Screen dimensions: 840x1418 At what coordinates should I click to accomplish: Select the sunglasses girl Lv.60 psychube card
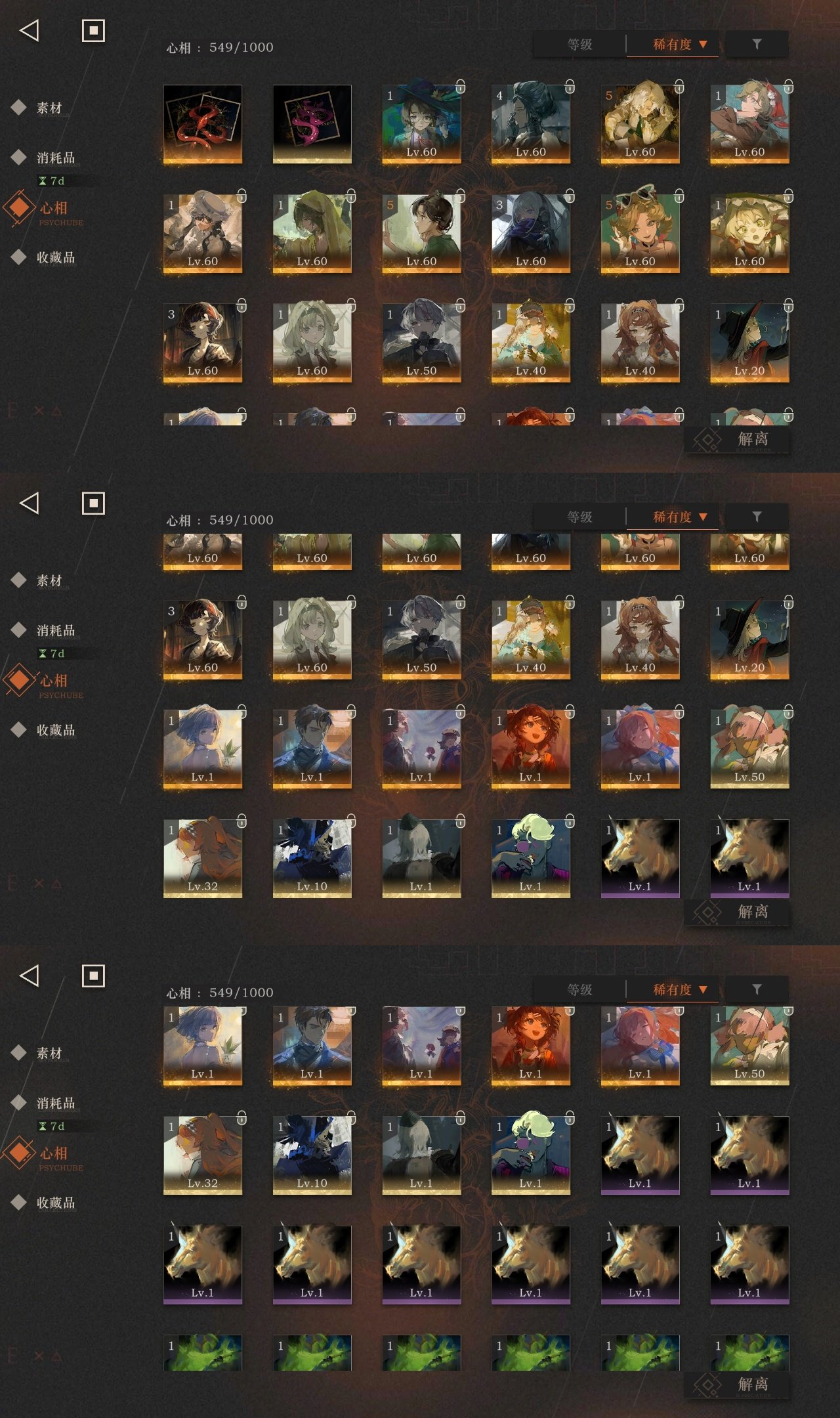[x=640, y=233]
